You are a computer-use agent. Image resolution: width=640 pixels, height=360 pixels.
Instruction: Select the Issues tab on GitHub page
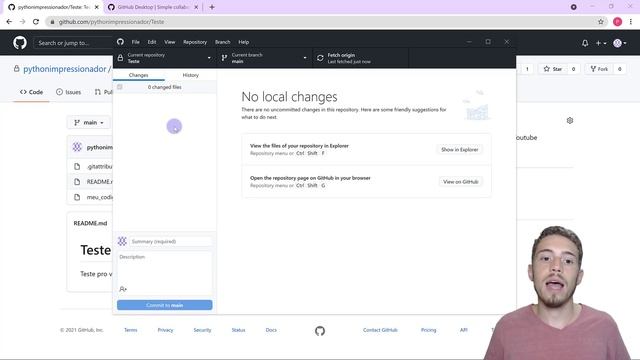pos(68,92)
